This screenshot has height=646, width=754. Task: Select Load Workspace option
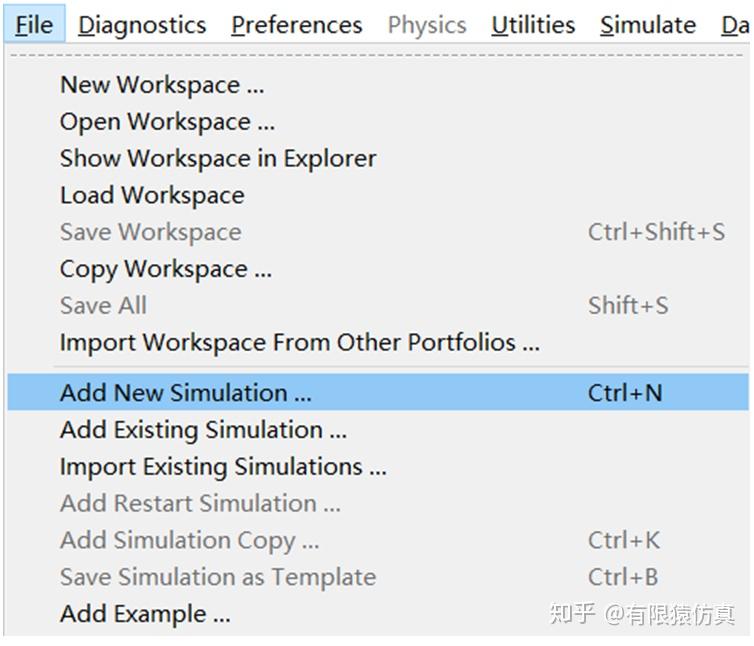coord(152,195)
